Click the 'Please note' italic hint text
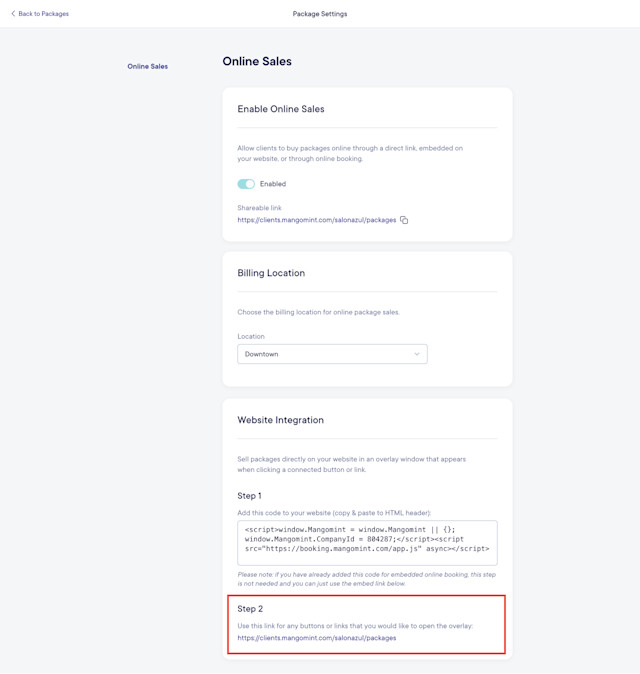Screen dimensions: 640x674 [367, 579]
